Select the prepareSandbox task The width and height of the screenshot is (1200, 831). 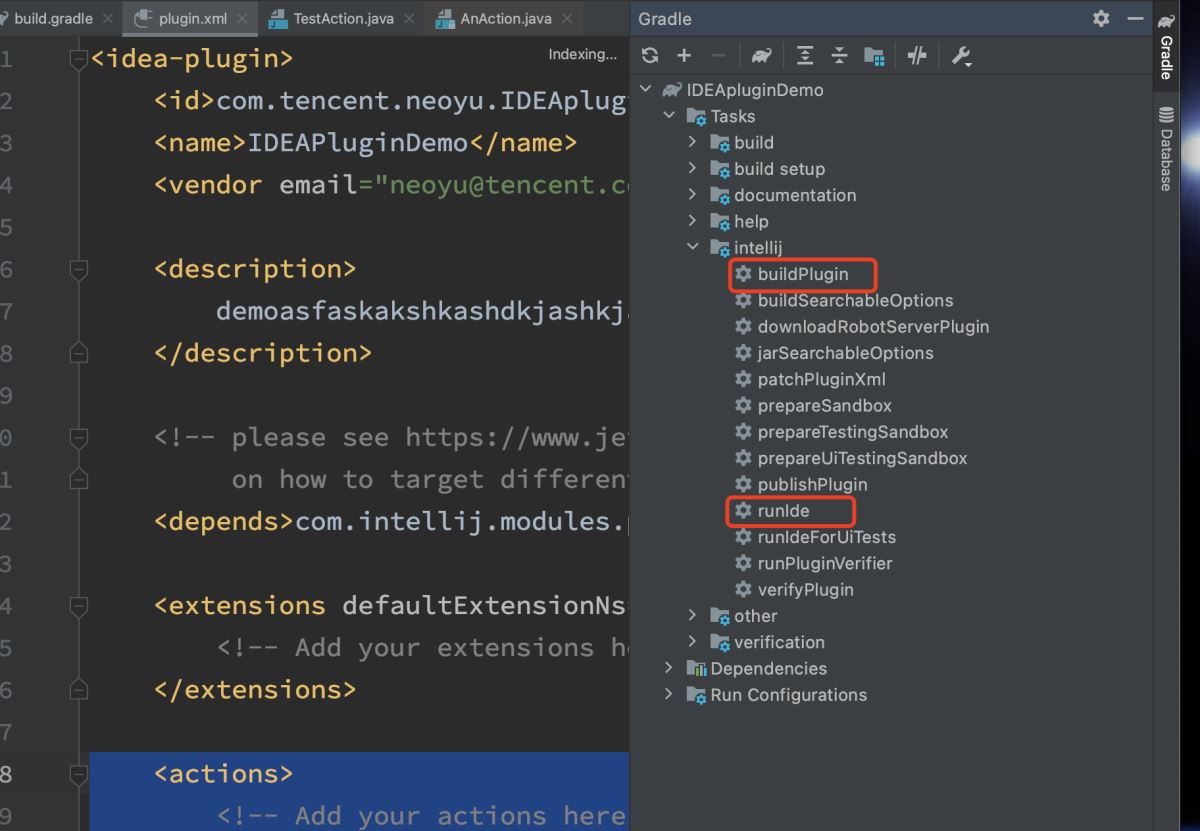(x=824, y=405)
